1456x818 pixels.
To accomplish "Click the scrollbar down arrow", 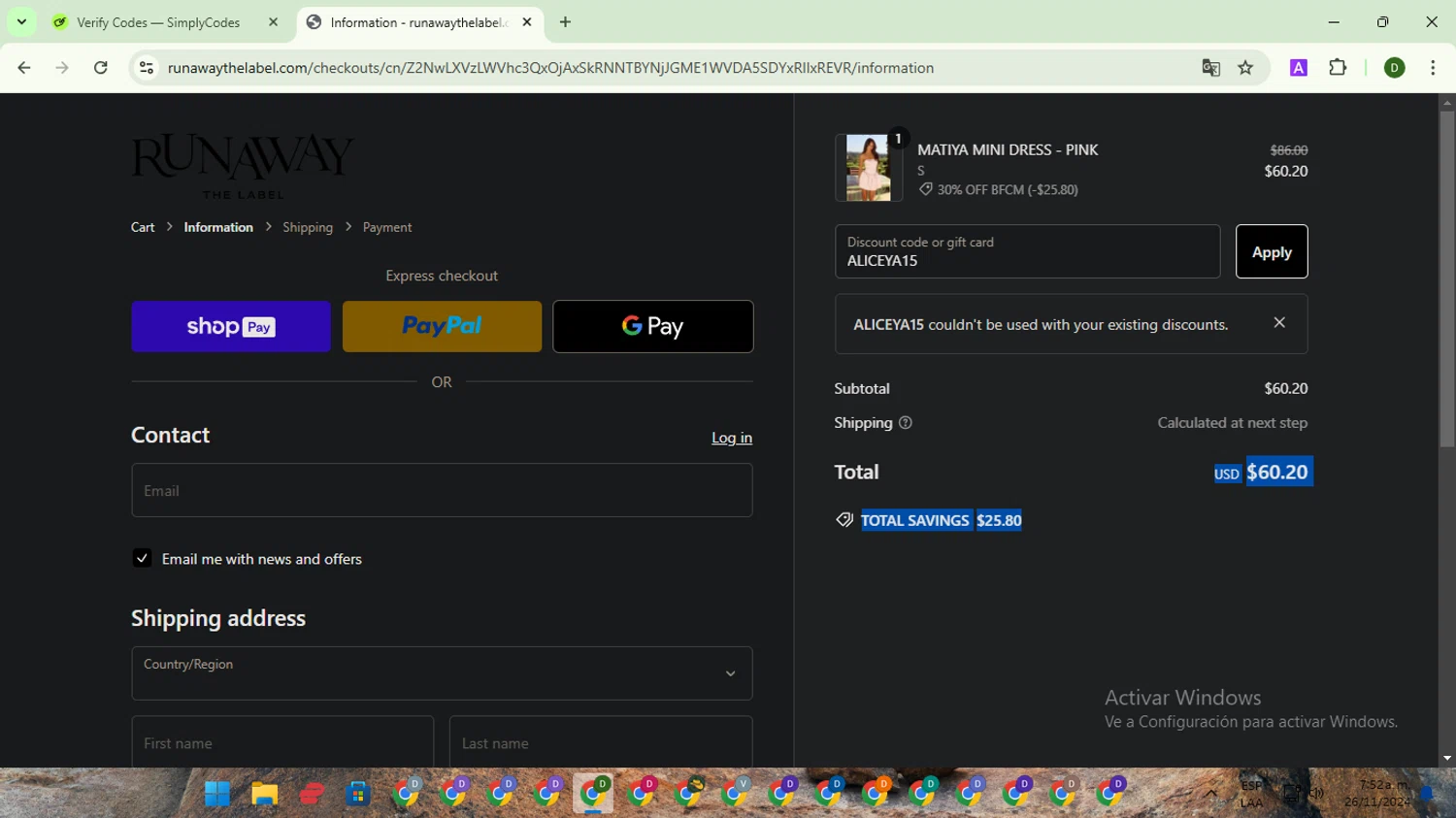I will 1447,759.
